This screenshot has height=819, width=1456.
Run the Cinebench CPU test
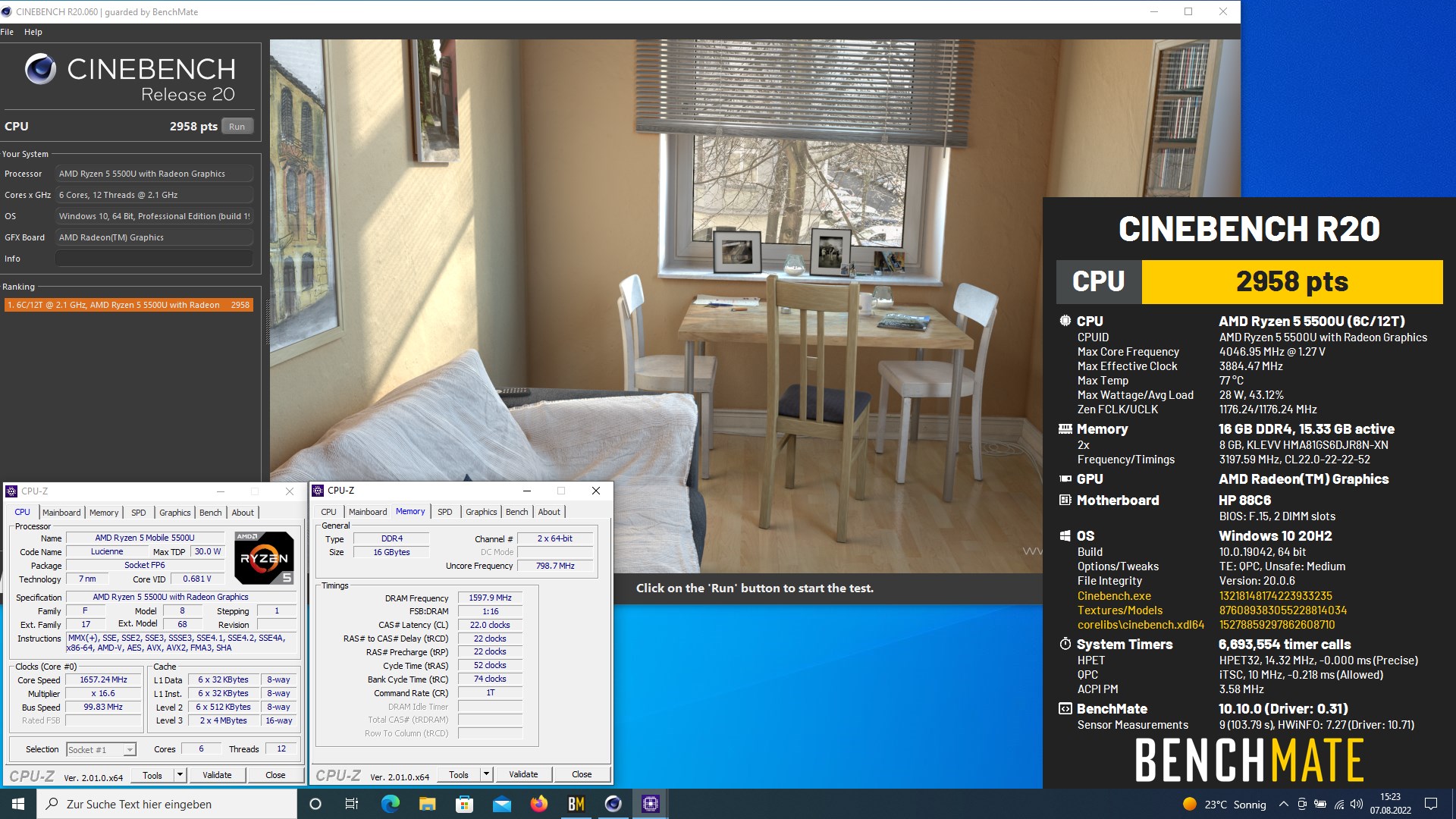(x=237, y=127)
